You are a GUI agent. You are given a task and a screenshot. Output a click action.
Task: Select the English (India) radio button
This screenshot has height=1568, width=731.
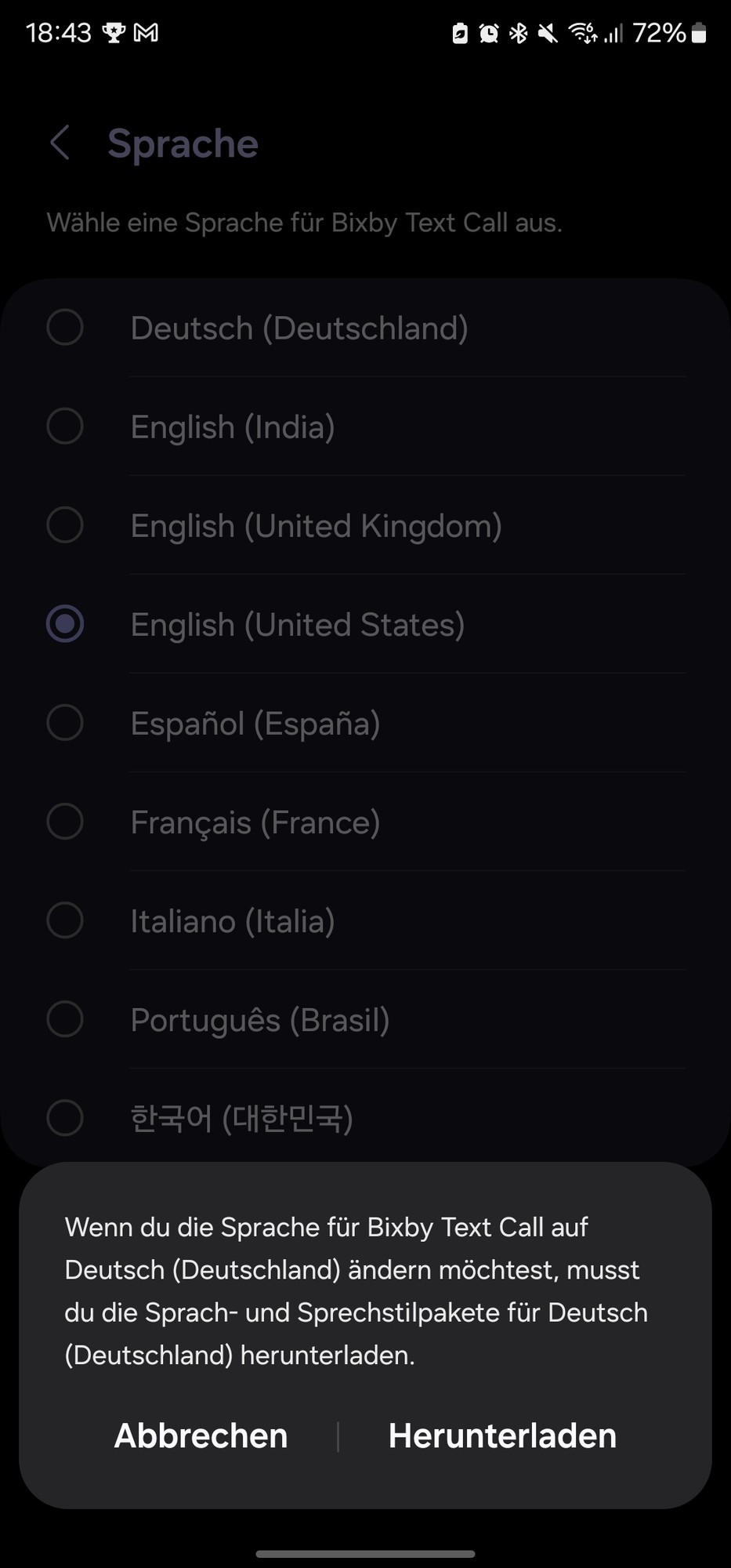[65, 426]
